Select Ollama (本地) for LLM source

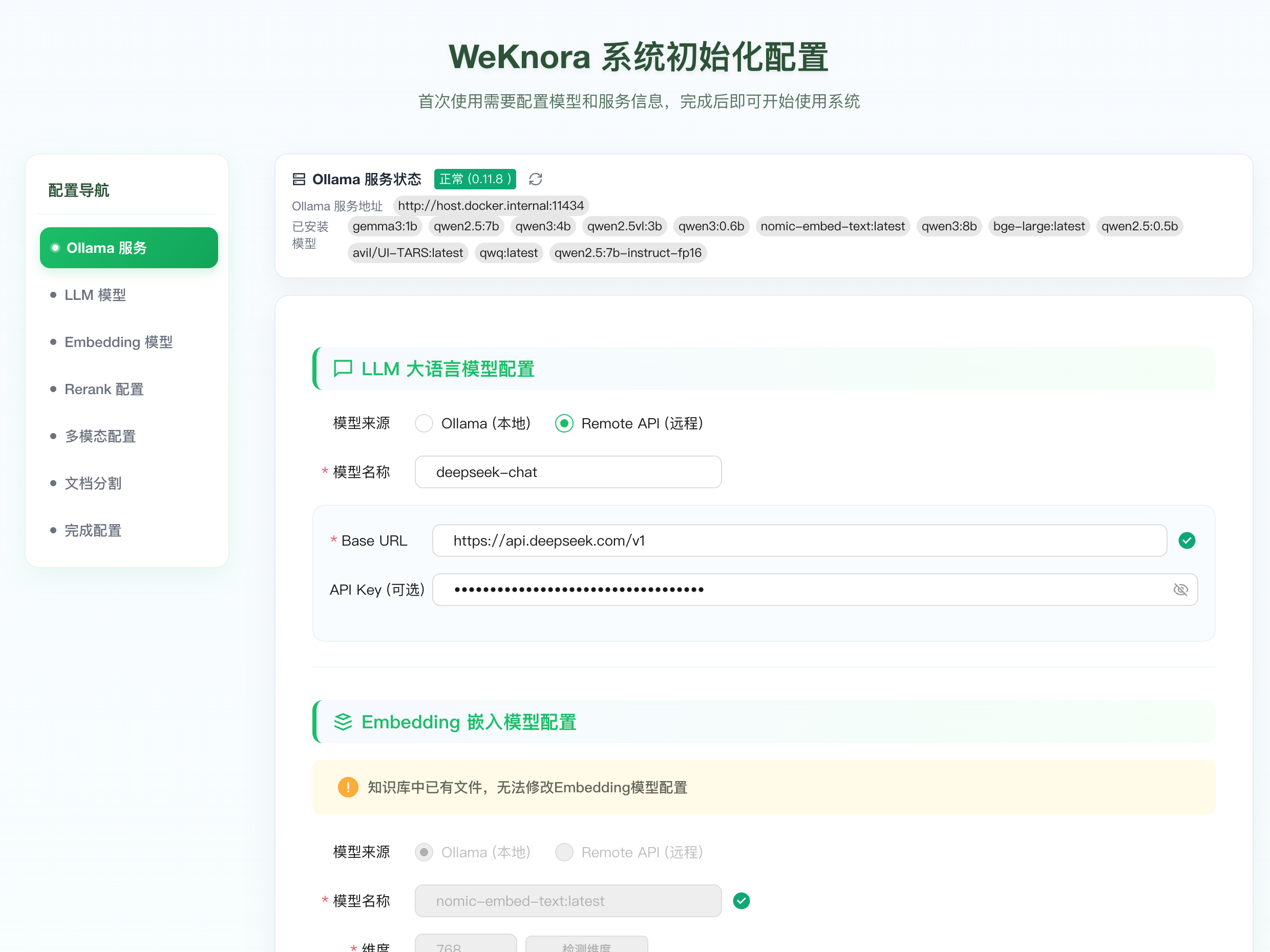tap(424, 423)
